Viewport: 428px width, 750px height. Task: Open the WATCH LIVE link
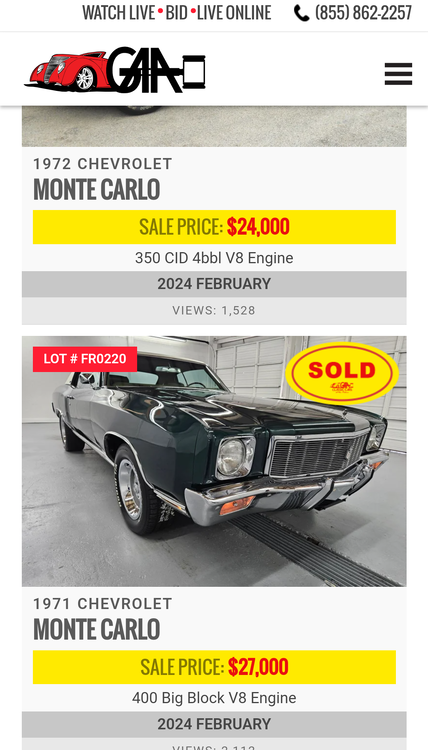[119, 13]
